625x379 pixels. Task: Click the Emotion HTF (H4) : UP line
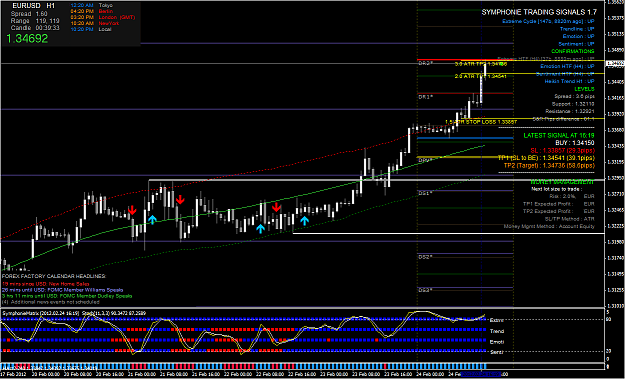pyautogui.click(x=567, y=66)
